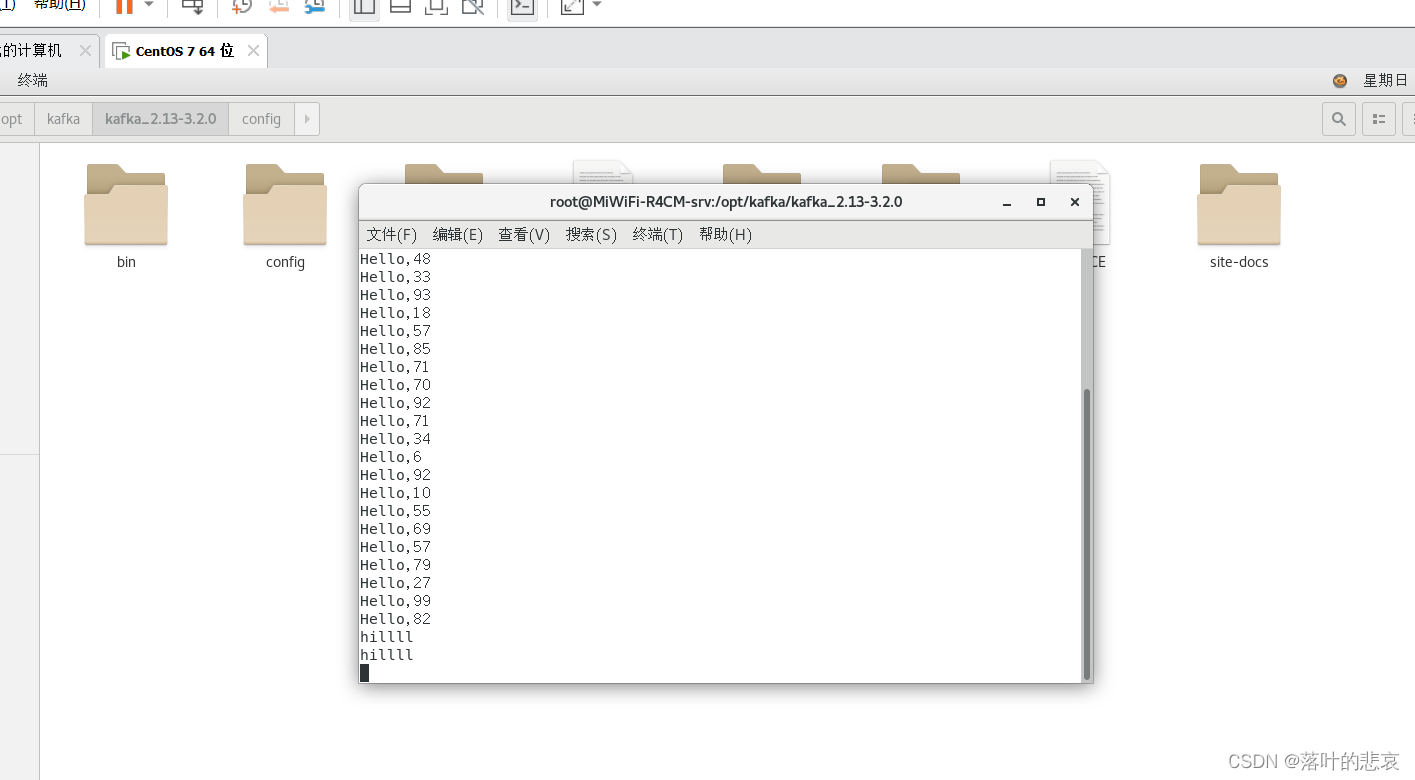Click the file manager search button
Screen dimensions: 1415x780
pos(1339,119)
